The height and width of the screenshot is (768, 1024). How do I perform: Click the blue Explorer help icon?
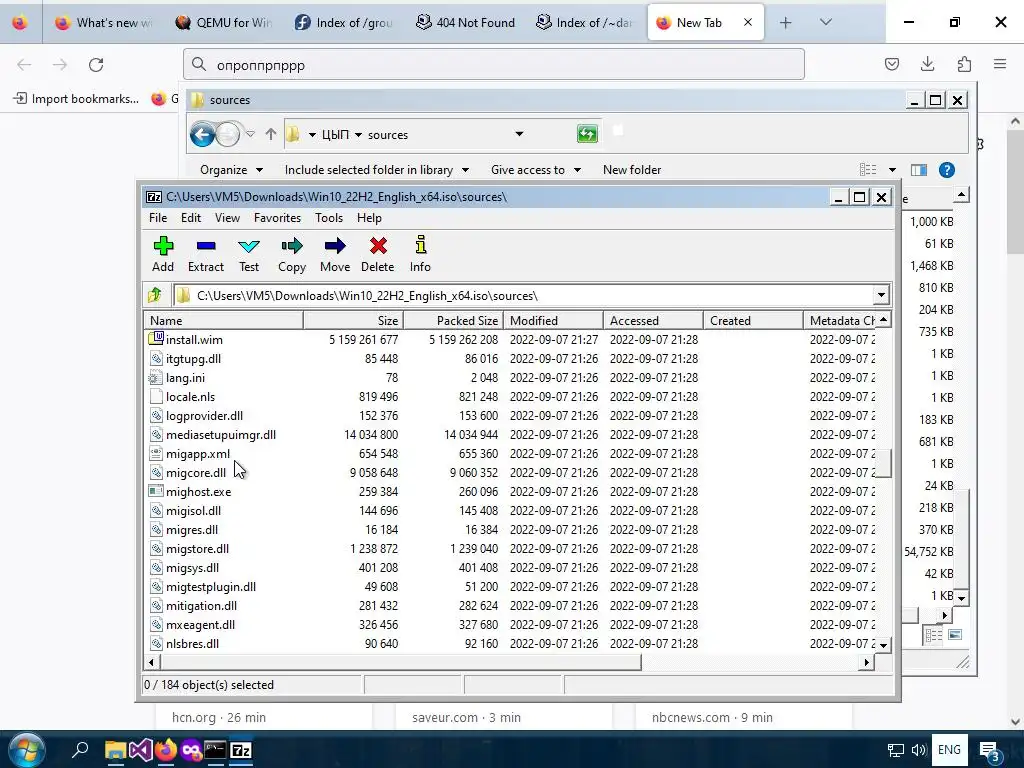946,170
